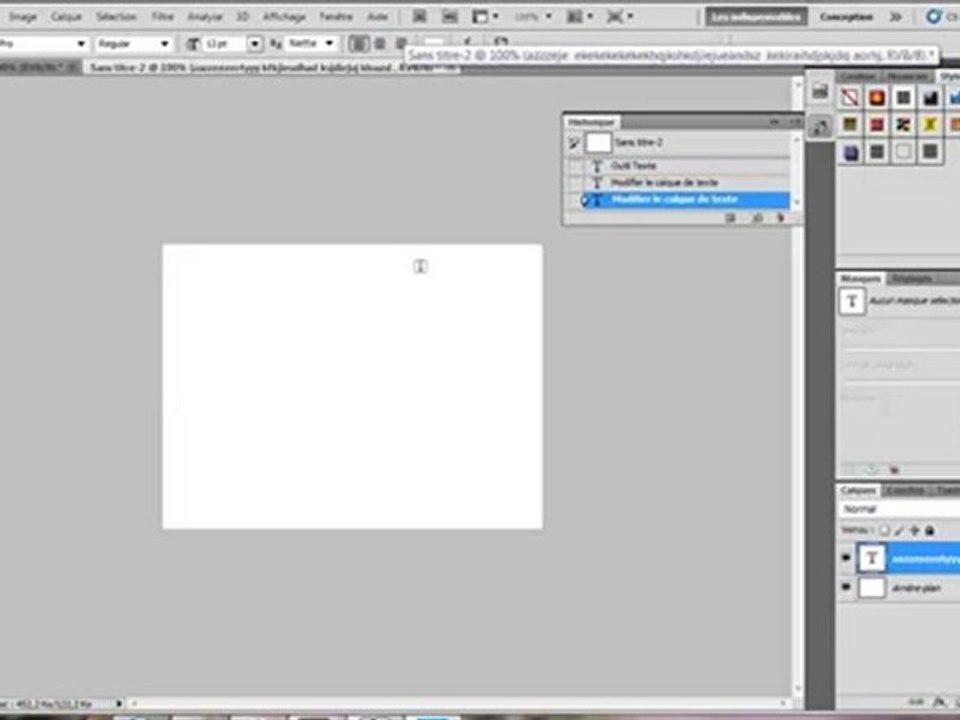Select the Historique panel tab
This screenshot has width=960, height=720.
[591, 122]
